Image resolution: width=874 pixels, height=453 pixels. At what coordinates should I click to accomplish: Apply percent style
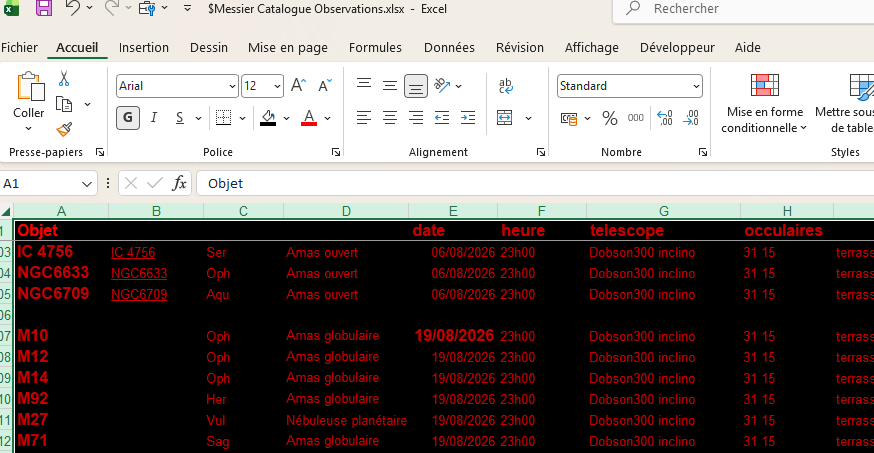coord(610,118)
